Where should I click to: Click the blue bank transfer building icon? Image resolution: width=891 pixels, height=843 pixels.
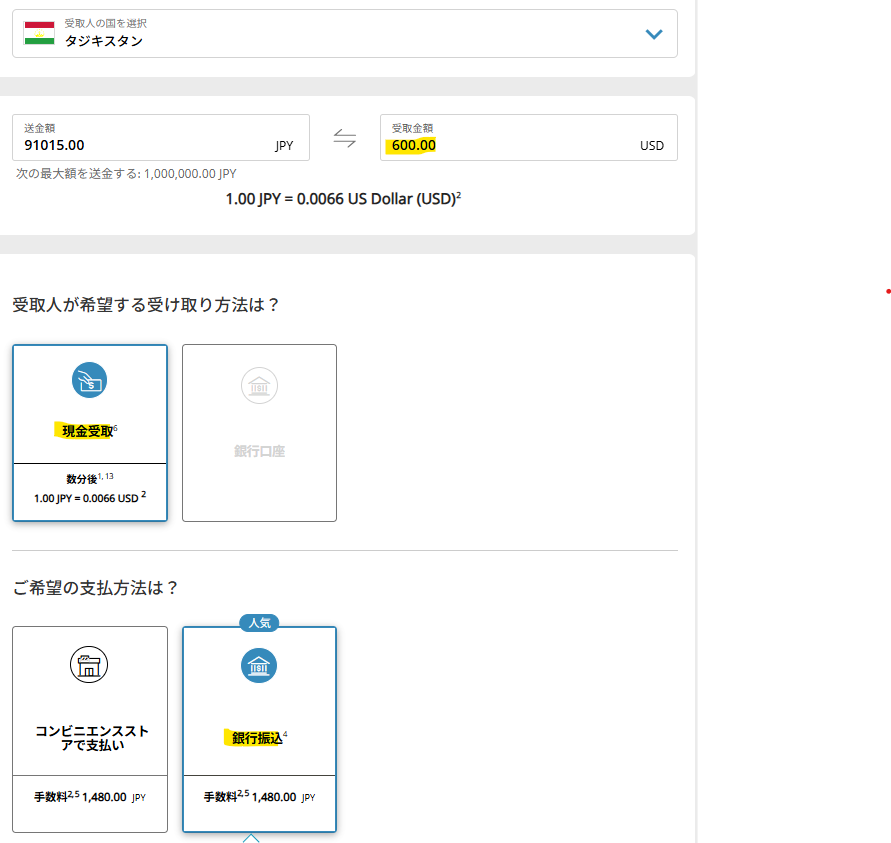(x=259, y=665)
